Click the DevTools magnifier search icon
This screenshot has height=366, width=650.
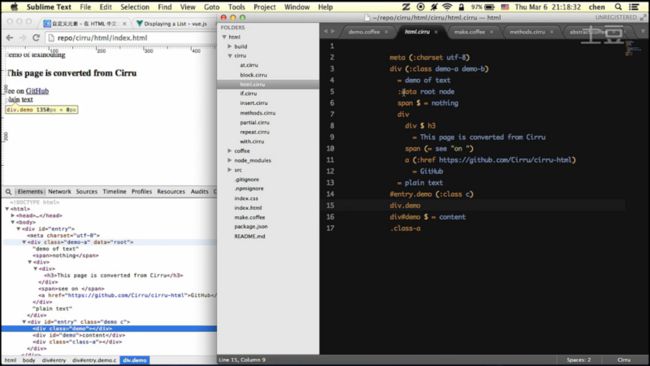click(x=8, y=191)
